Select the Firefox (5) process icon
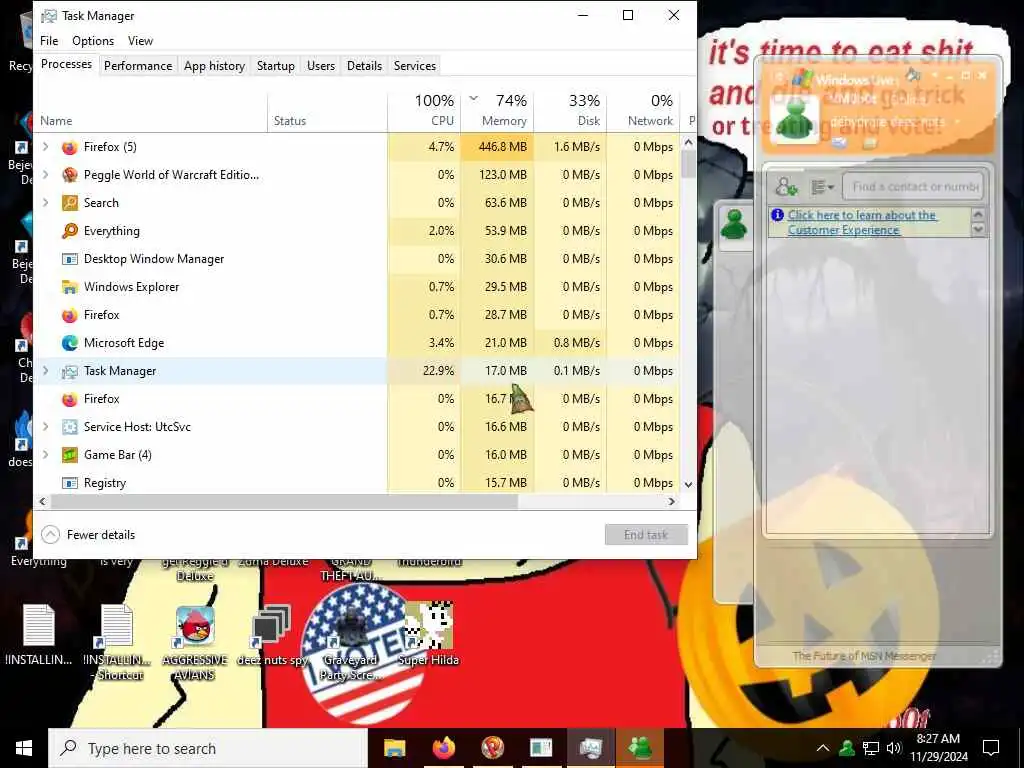Screen dimensions: 1024x768 (x=70, y=147)
